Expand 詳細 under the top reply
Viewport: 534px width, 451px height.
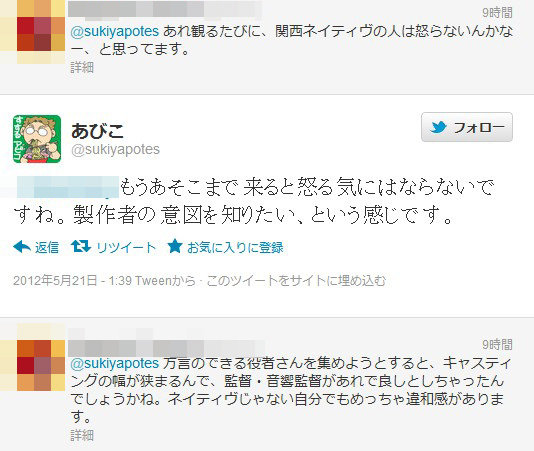tap(82, 67)
